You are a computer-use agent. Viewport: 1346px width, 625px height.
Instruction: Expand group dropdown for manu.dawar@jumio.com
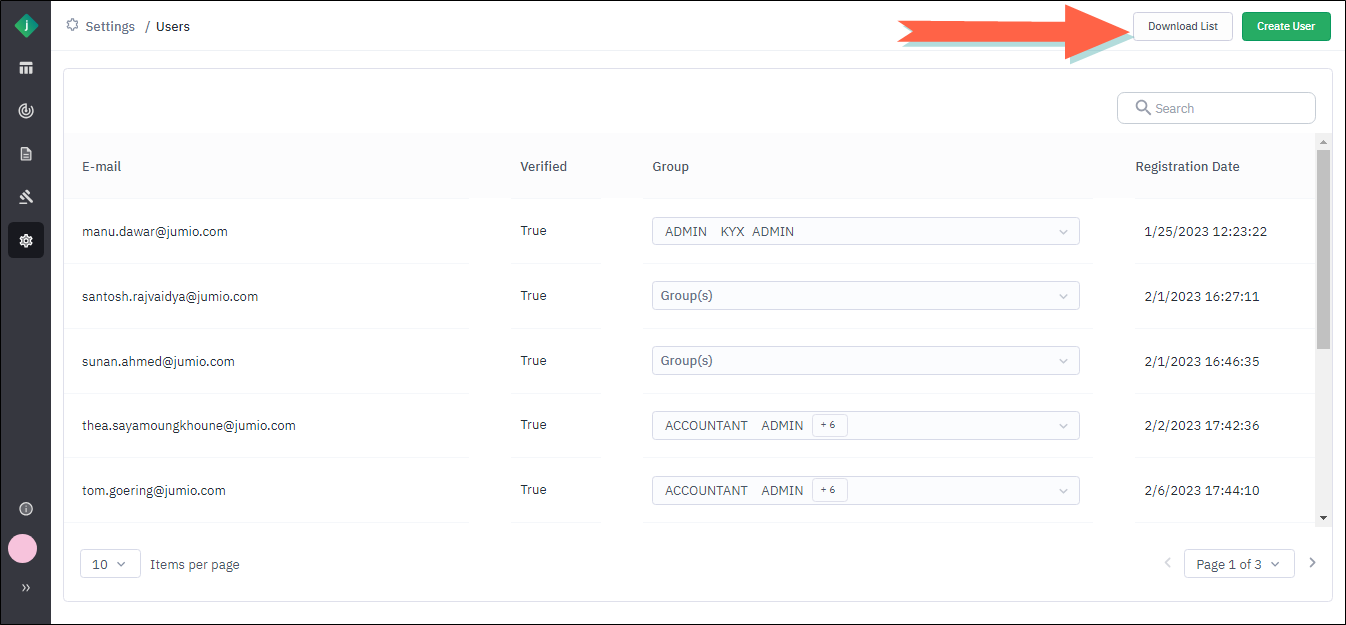coord(1062,232)
